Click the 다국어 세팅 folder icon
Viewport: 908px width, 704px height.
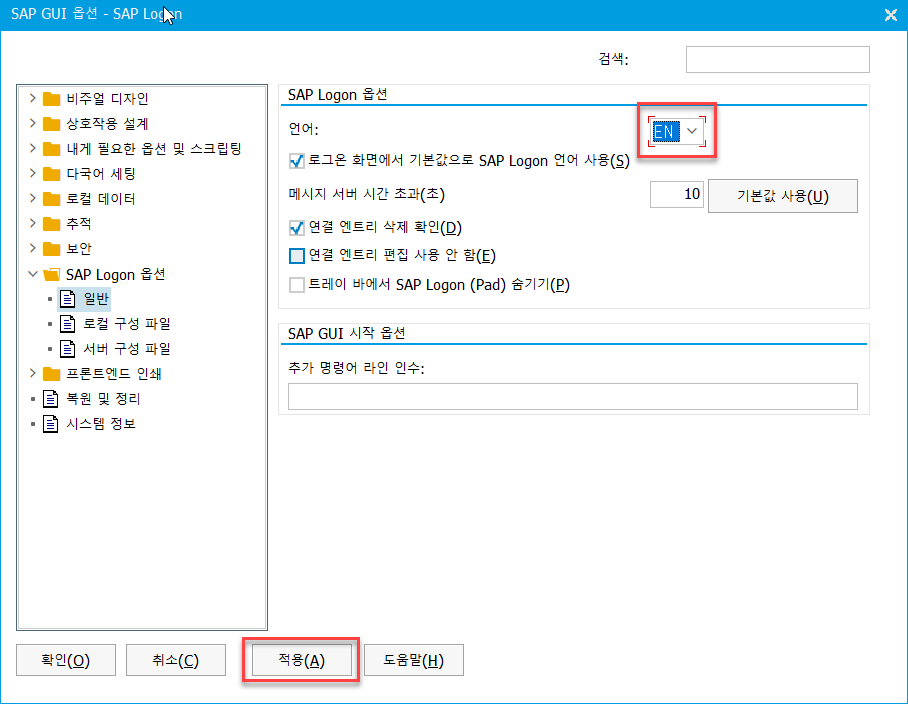pos(52,174)
